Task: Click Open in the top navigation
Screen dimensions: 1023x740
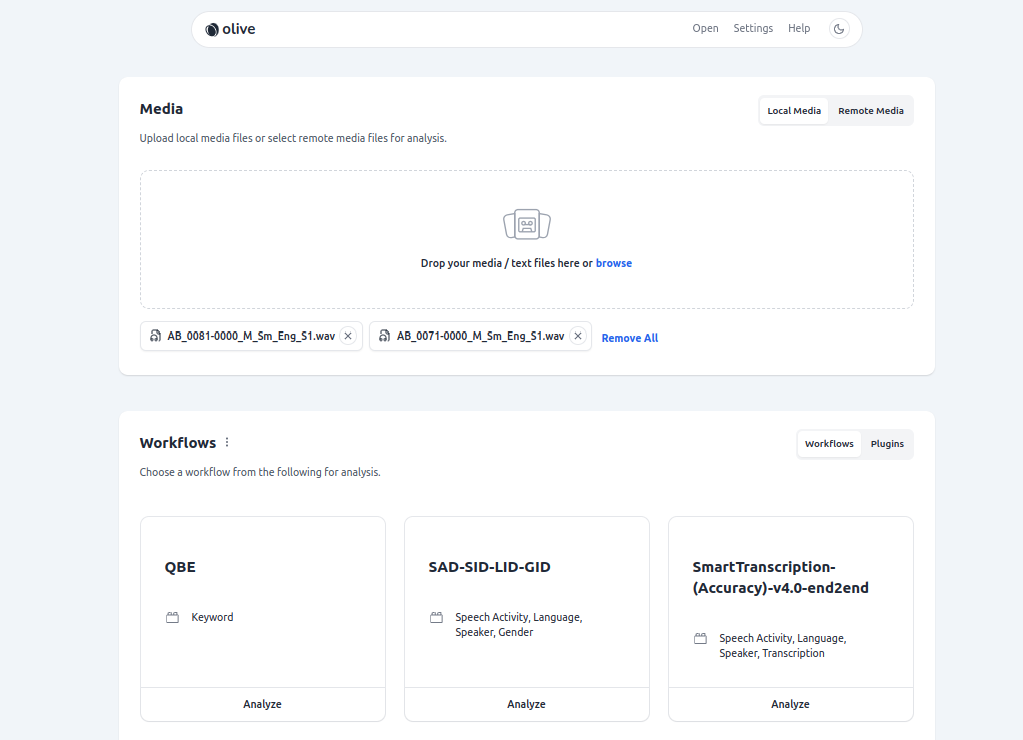Action: click(x=705, y=29)
